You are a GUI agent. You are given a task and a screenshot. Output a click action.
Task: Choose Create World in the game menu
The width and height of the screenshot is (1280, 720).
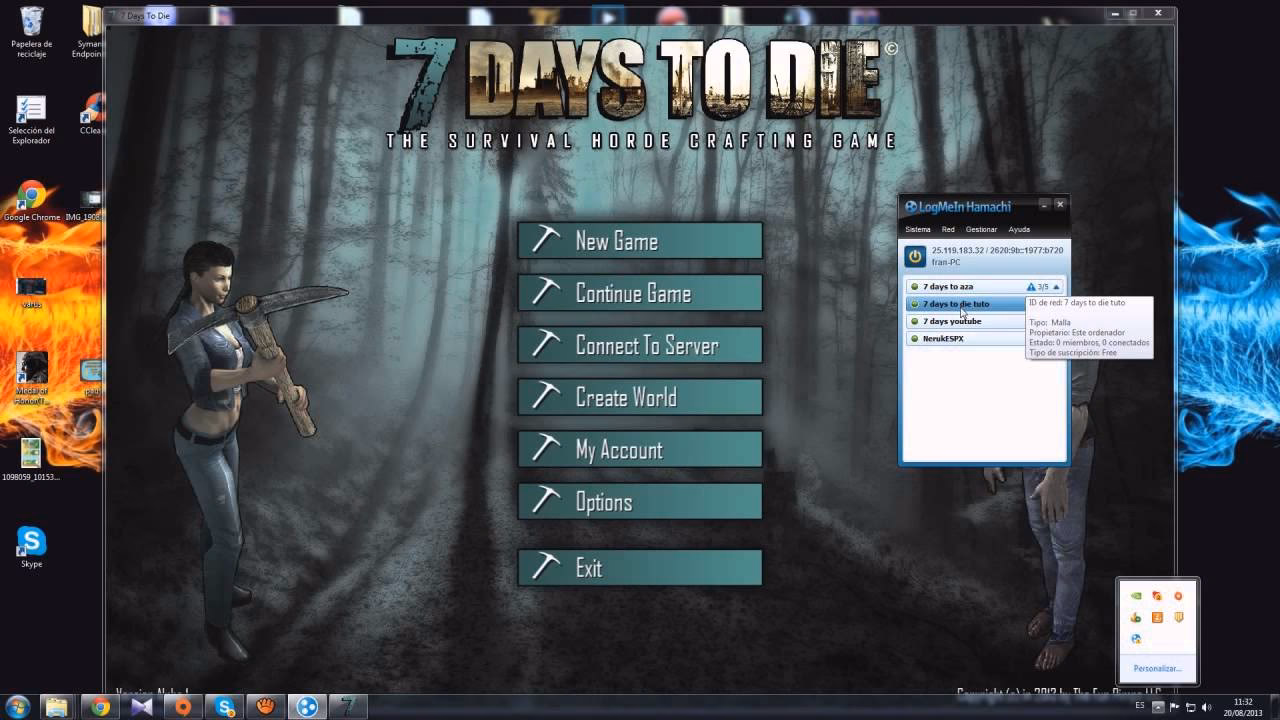(640, 397)
